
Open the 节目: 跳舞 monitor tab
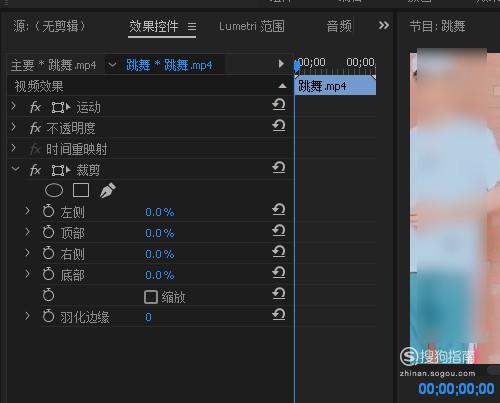click(437, 26)
